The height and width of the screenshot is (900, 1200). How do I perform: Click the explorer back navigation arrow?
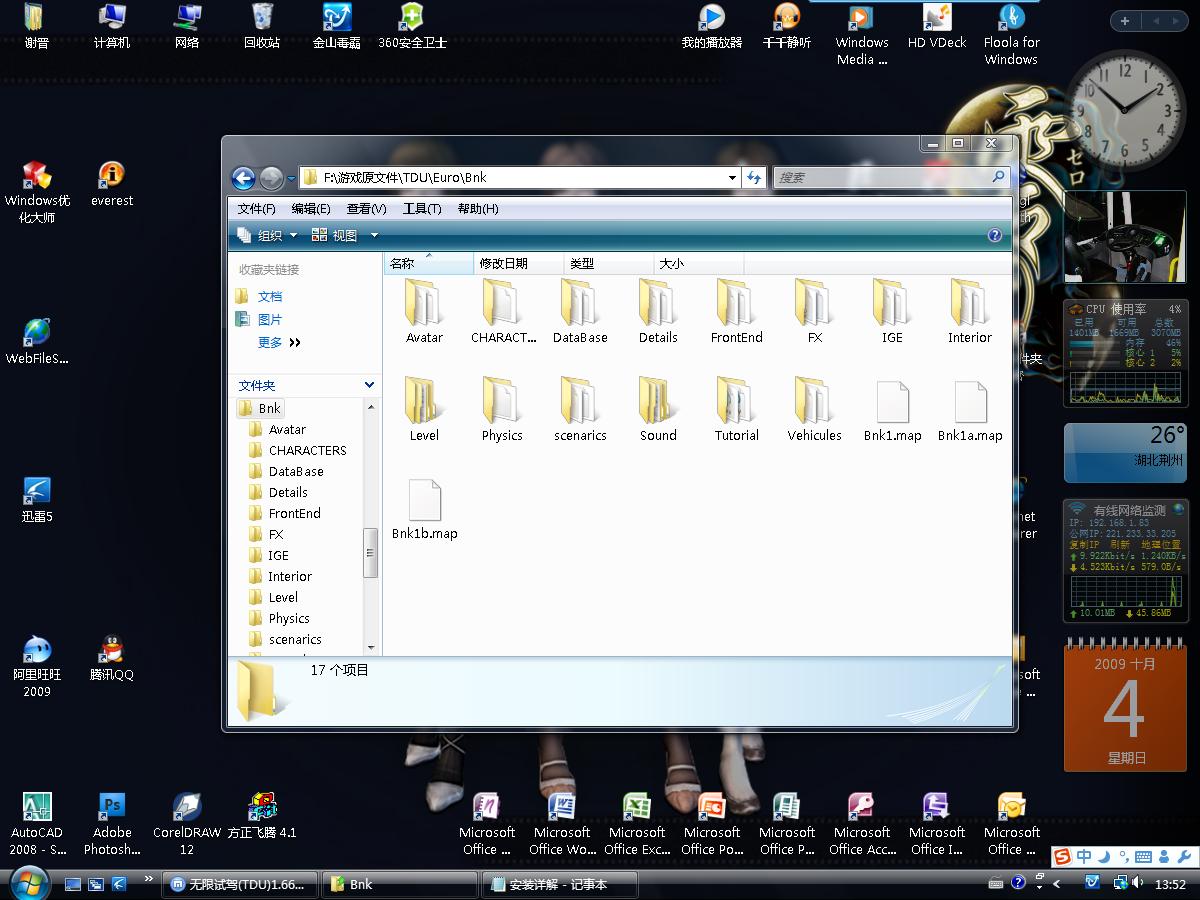[x=243, y=178]
